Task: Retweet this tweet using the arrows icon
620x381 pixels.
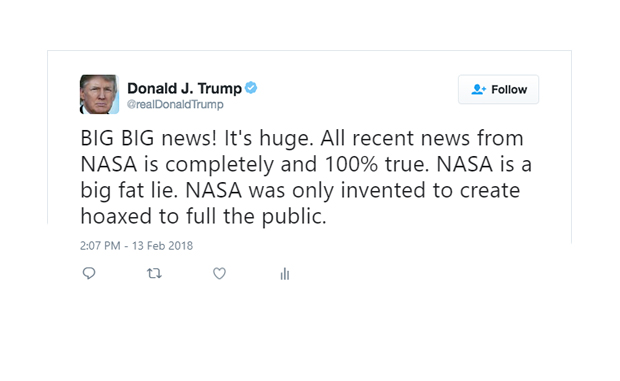Action: (x=154, y=273)
